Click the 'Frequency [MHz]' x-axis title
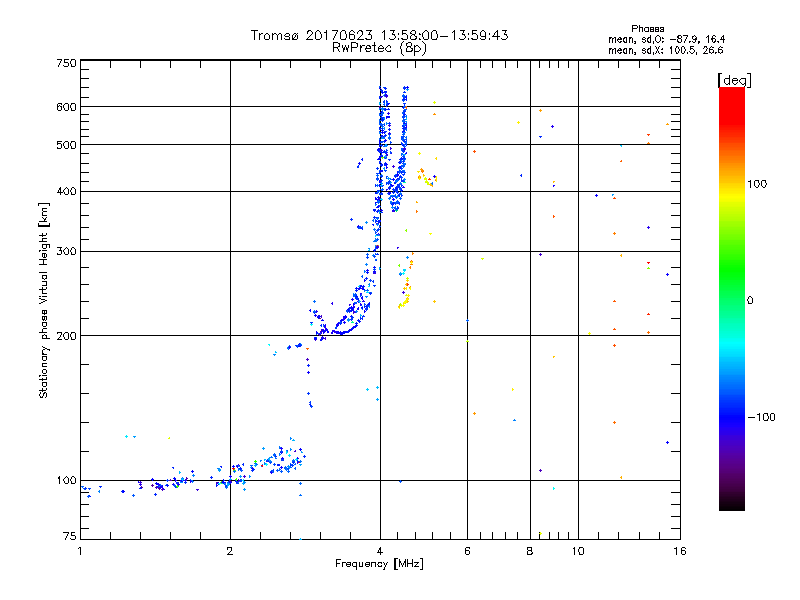The image size is (800, 600). 379,564
